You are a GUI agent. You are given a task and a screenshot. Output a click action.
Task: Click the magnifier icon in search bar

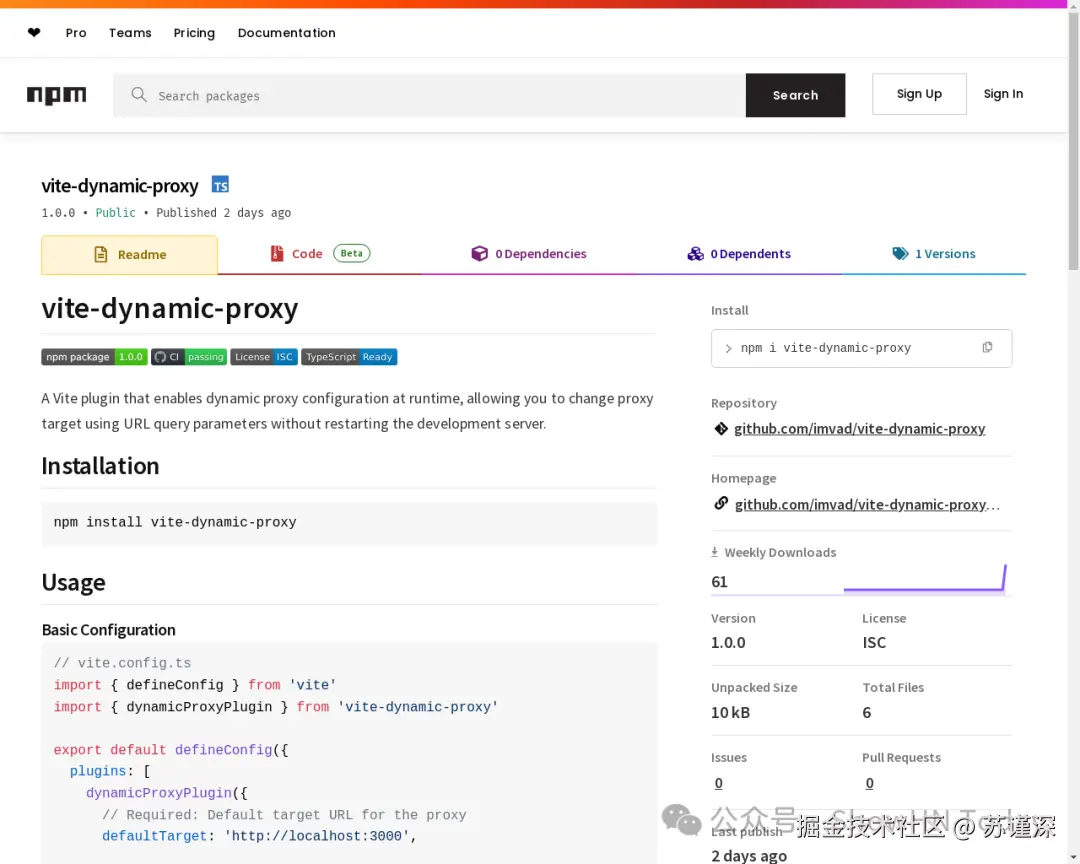pos(138,94)
